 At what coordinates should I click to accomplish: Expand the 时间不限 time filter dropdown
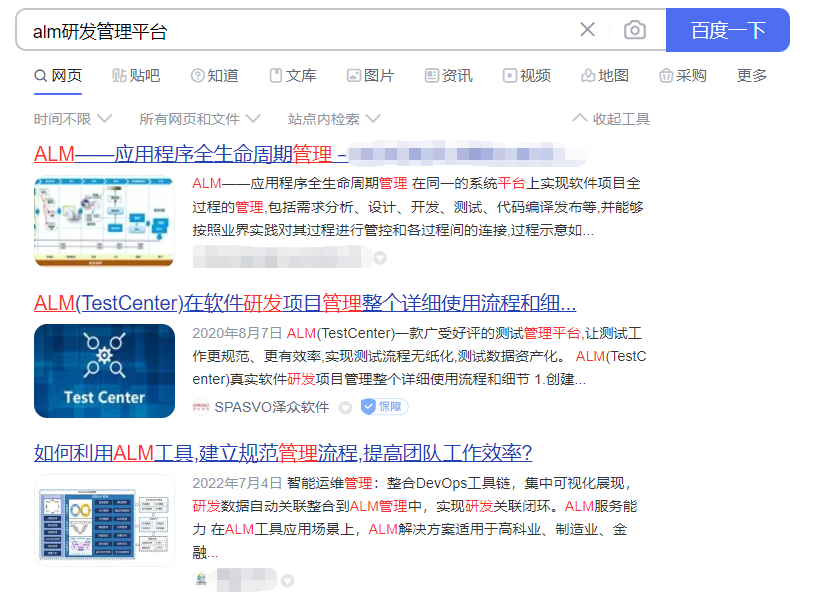pos(73,119)
